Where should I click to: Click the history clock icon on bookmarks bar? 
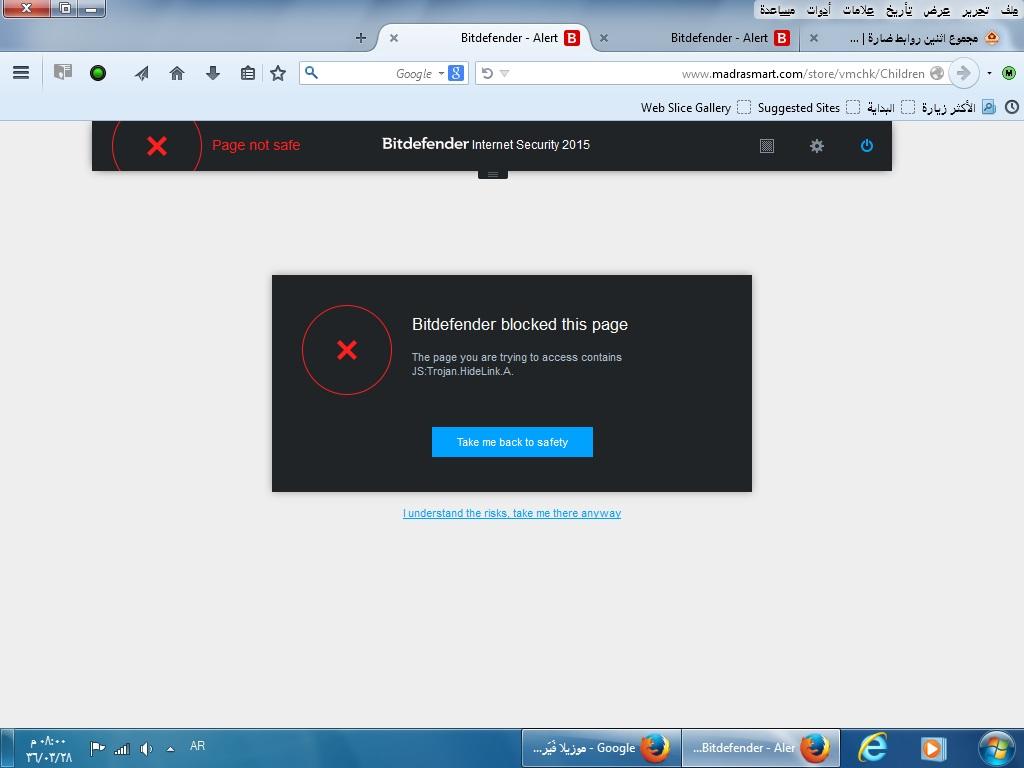[x=1012, y=107]
